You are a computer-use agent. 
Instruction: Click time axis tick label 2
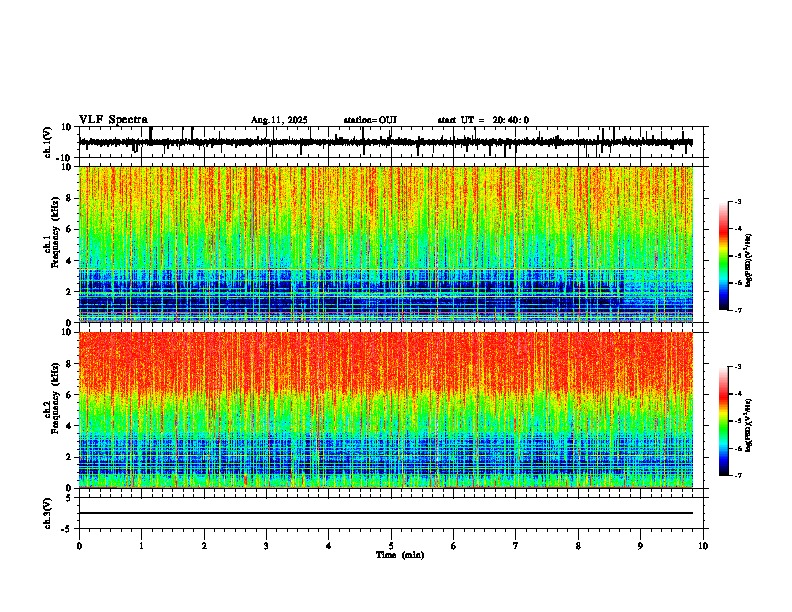(x=204, y=546)
